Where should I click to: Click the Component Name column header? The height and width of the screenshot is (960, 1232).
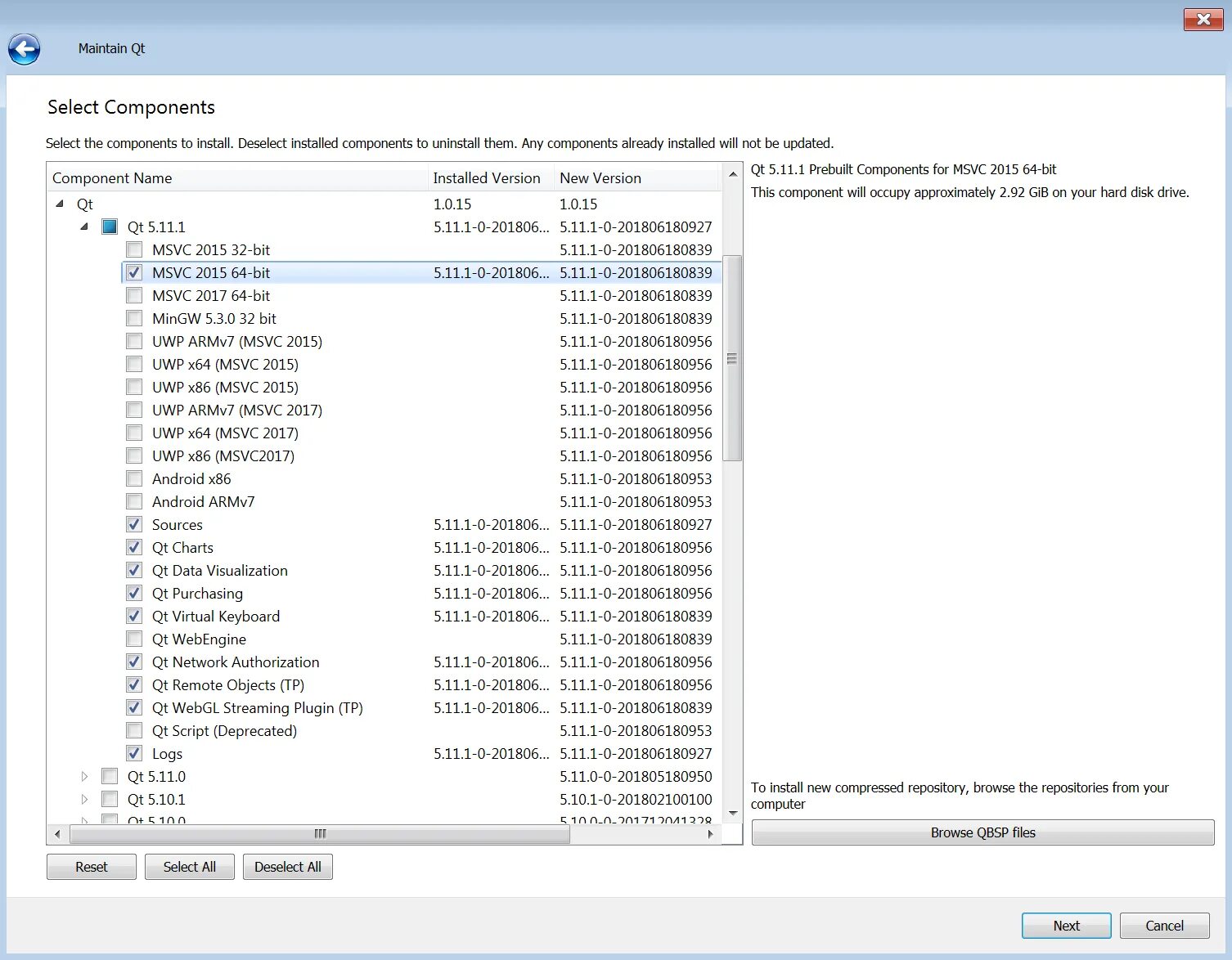point(237,177)
